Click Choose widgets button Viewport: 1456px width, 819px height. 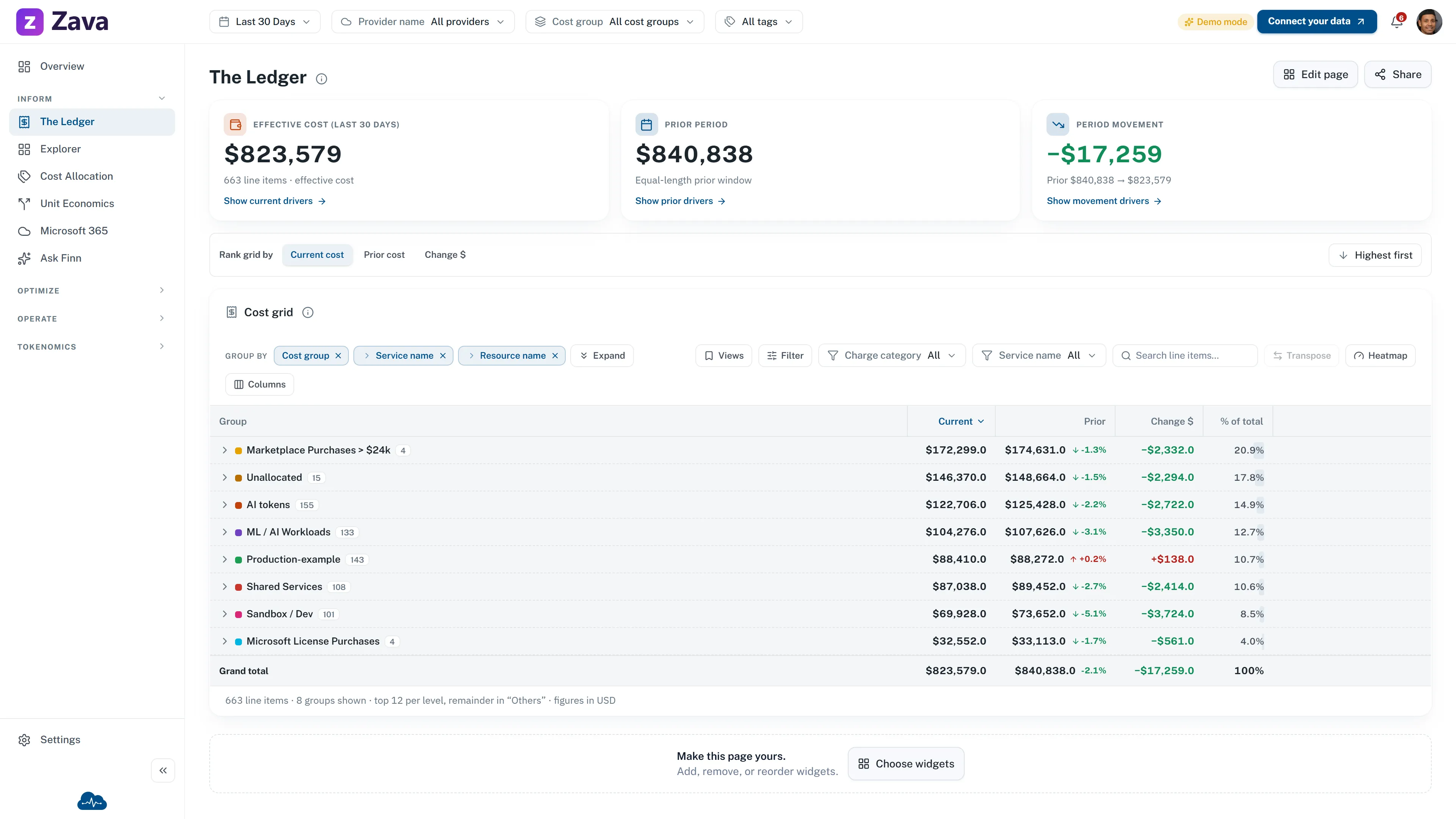point(905,764)
